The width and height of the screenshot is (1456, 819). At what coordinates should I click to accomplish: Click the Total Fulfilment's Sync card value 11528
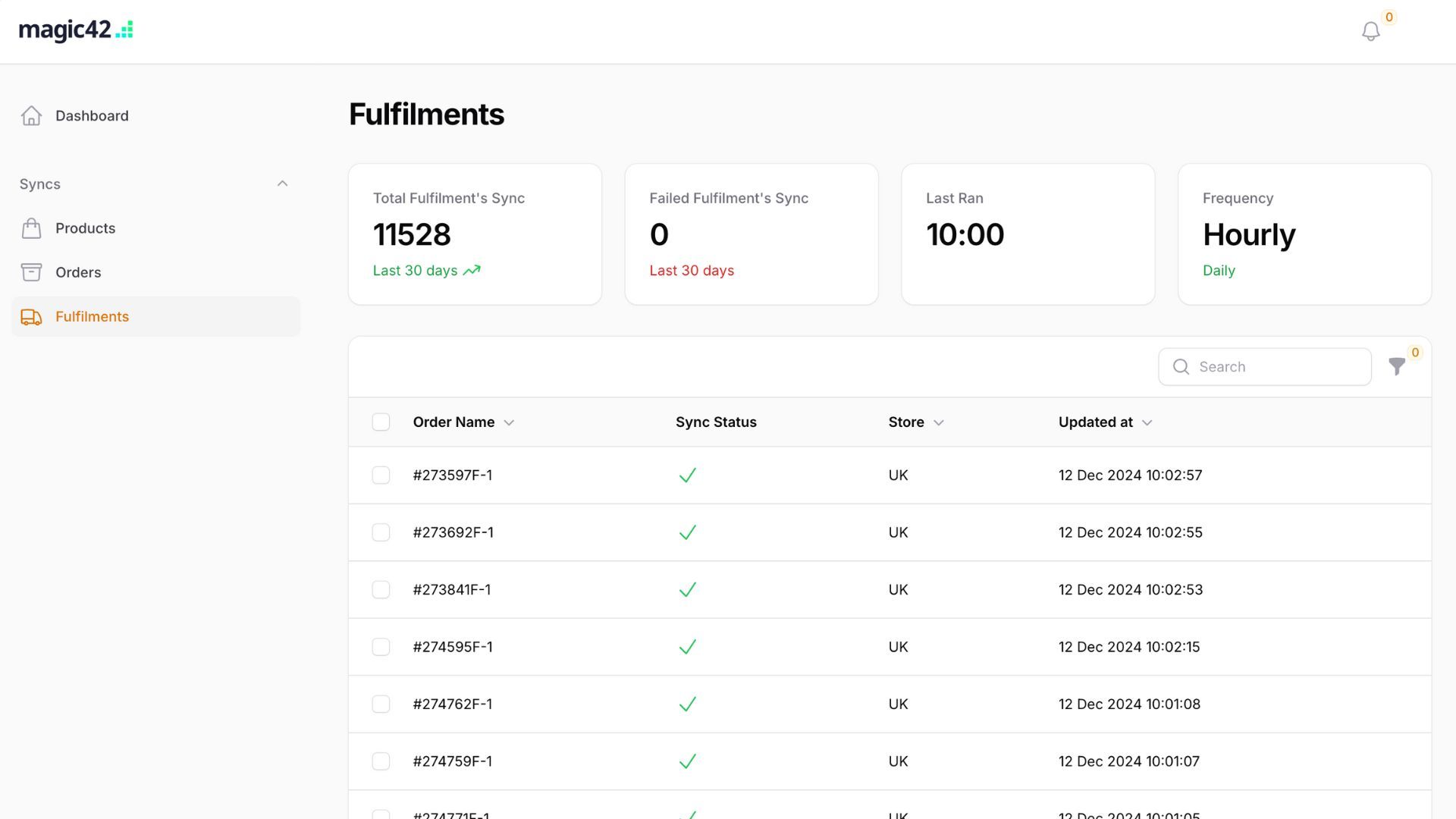point(412,235)
